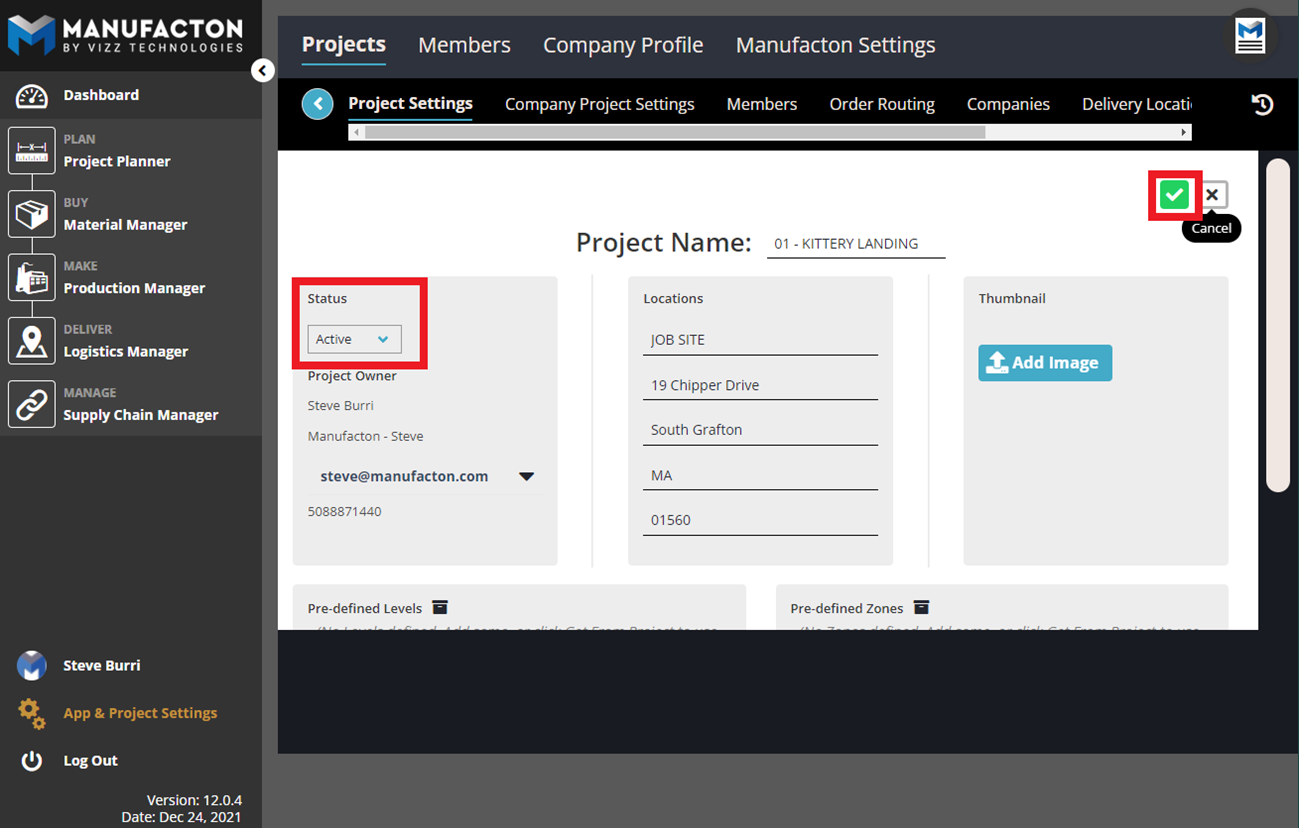Viewport: 1299px width, 828px height.
Task: Click the Pre-defined Zones archive icon
Action: tap(922, 607)
